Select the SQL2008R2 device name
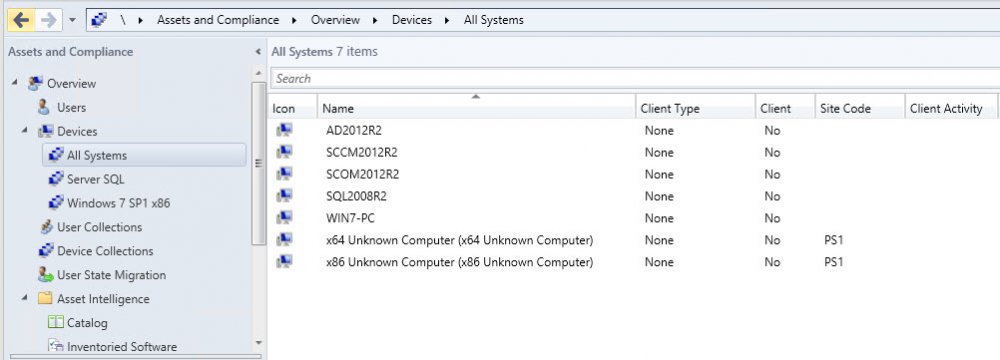 click(x=356, y=196)
